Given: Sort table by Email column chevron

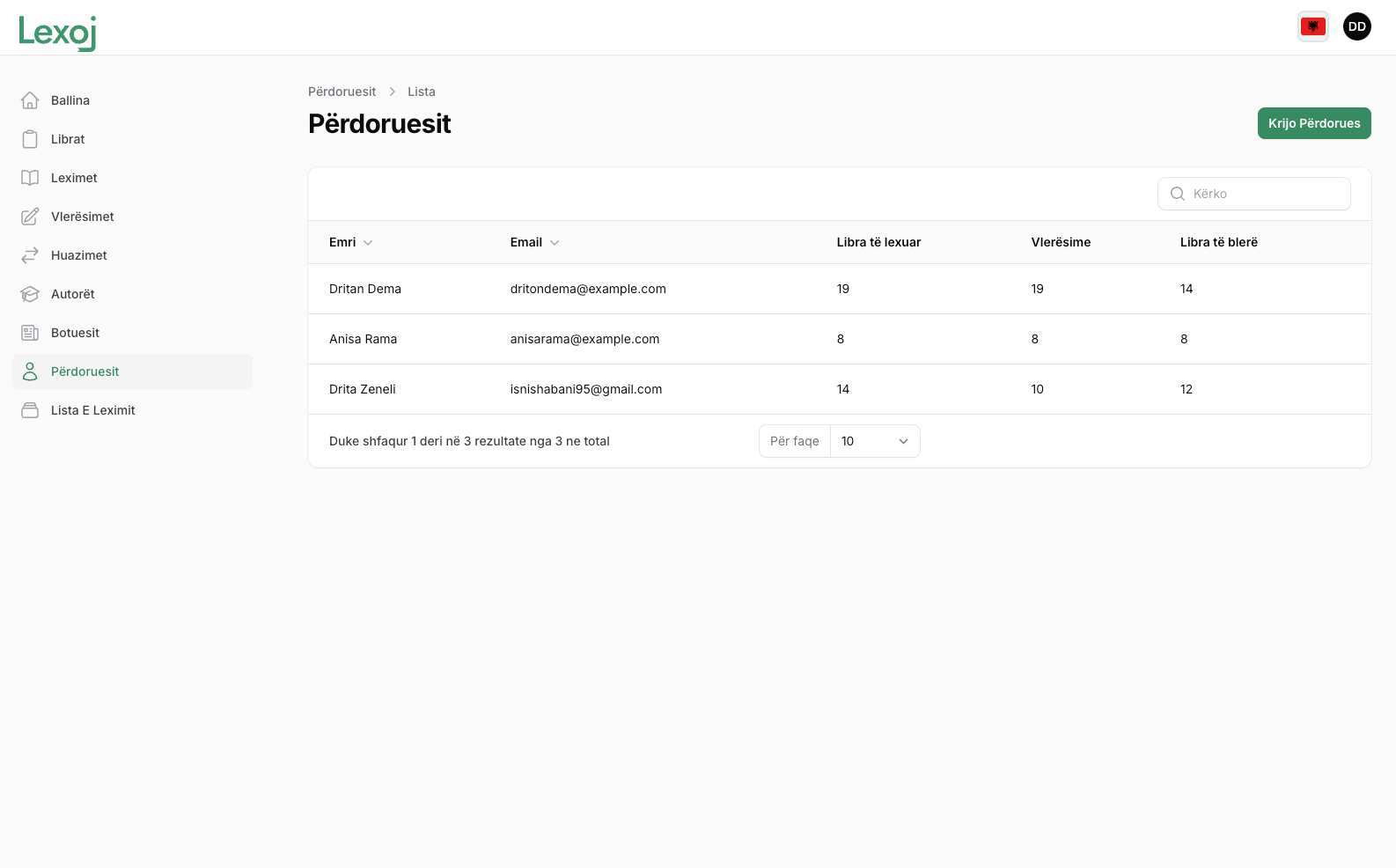Looking at the screenshot, I should [555, 243].
